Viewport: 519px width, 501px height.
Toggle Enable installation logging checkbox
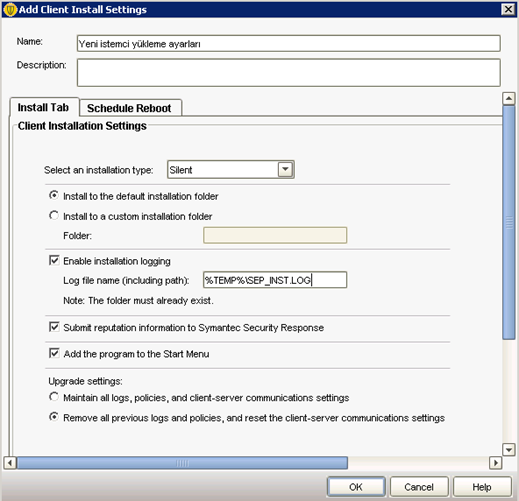(54, 260)
